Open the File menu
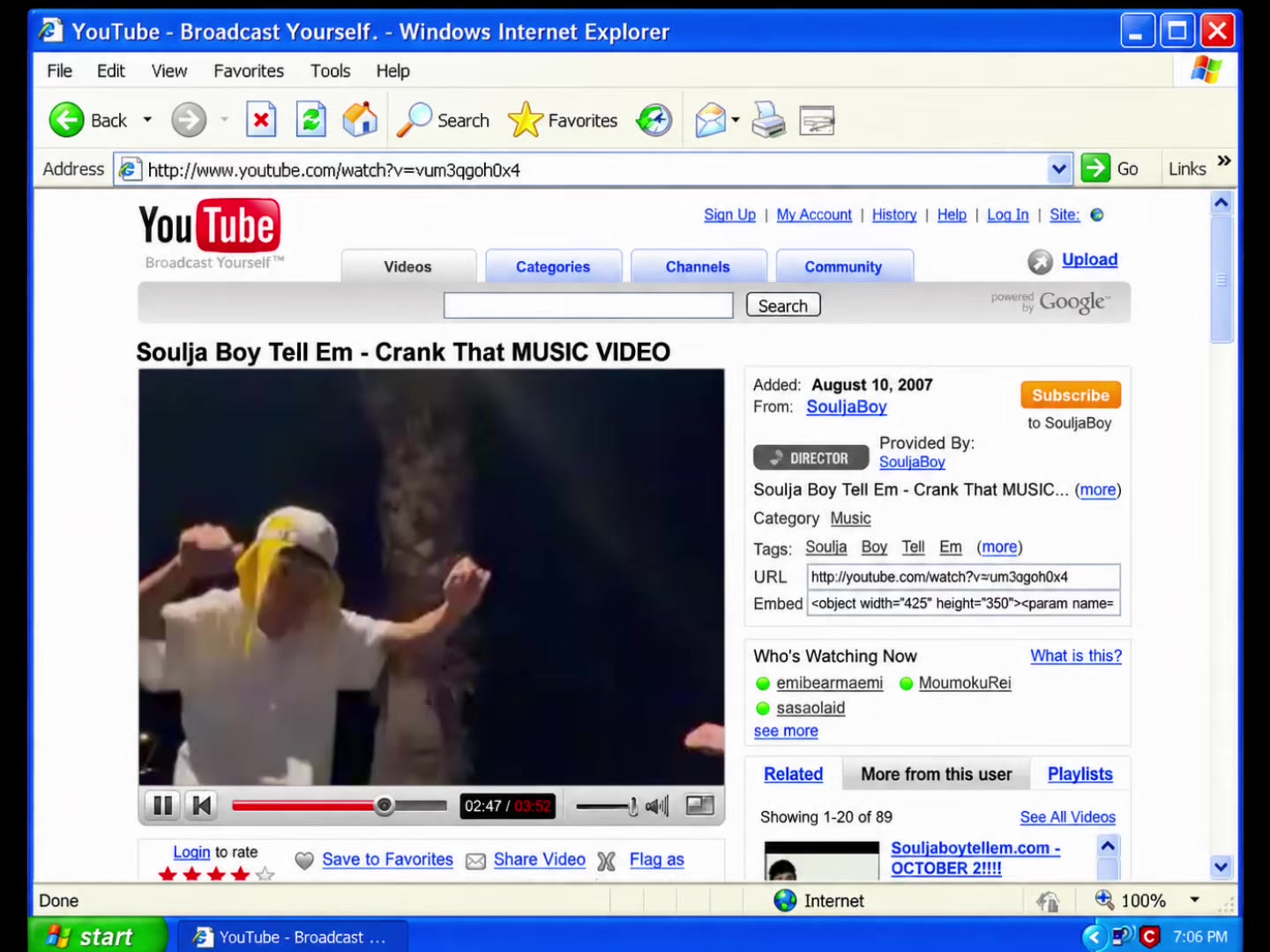The height and width of the screenshot is (952, 1270). [60, 71]
